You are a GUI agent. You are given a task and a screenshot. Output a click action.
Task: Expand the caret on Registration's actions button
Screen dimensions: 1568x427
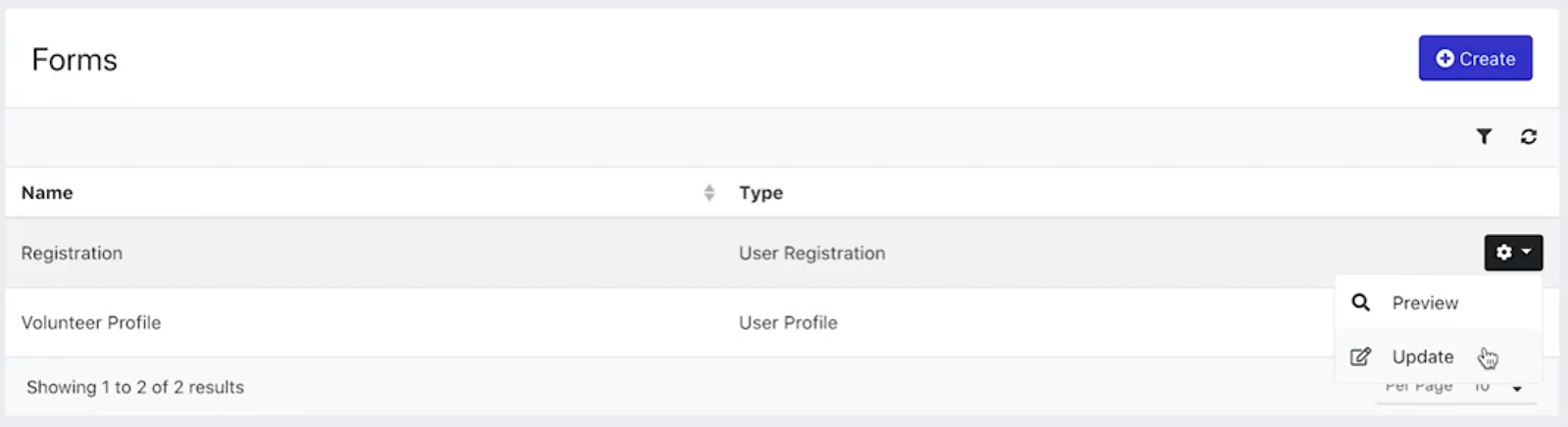[x=1526, y=253]
